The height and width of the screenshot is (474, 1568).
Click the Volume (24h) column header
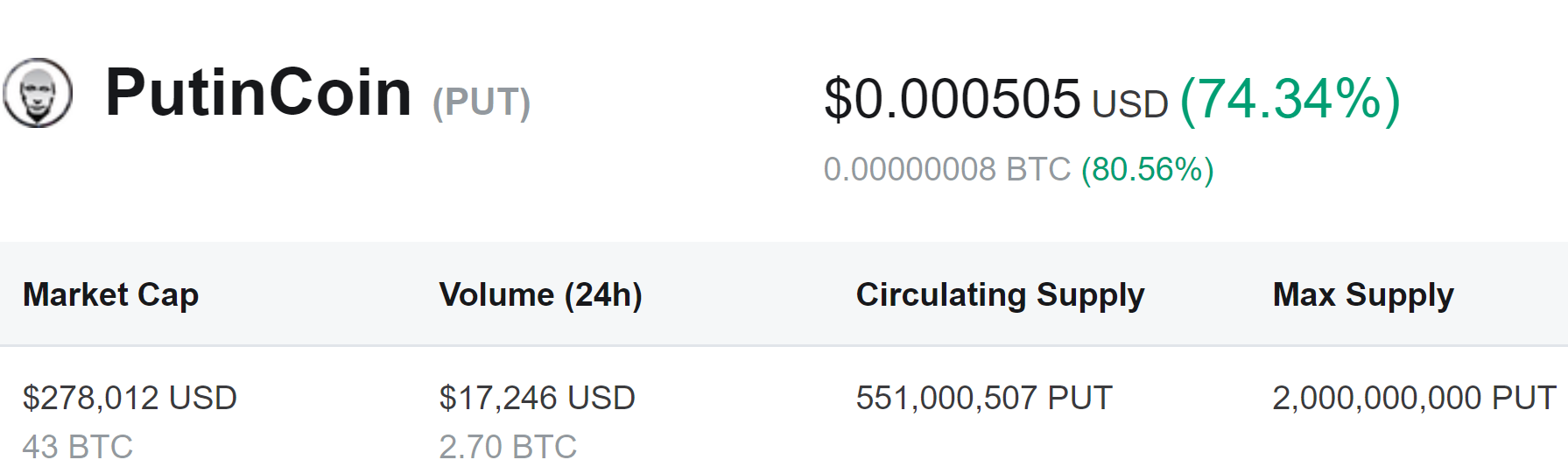pyautogui.click(x=541, y=295)
